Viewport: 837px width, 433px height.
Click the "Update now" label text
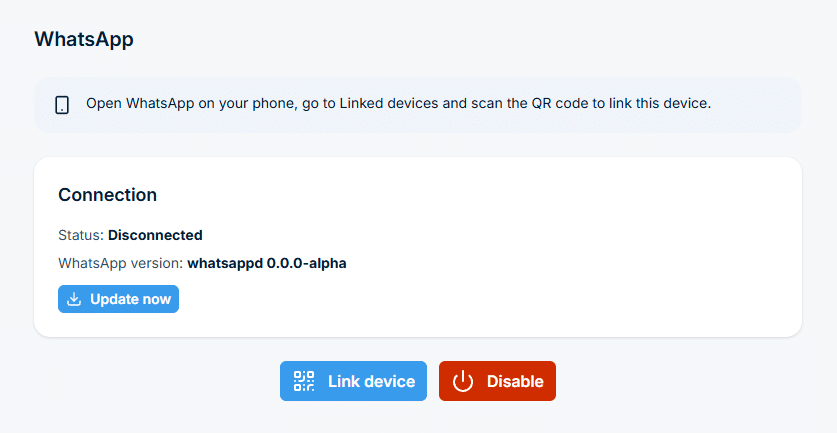pos(131,299)
